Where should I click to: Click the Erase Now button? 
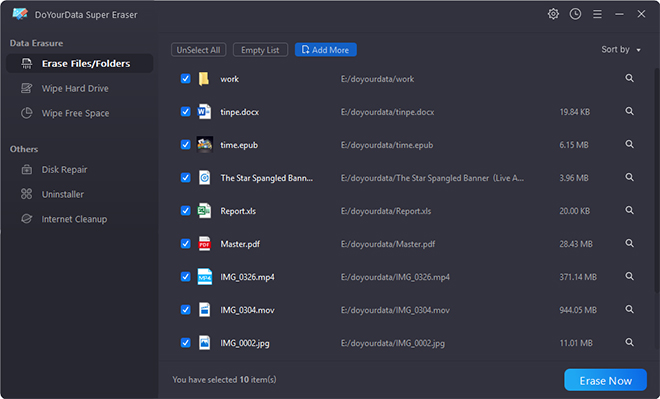point(605,380)
